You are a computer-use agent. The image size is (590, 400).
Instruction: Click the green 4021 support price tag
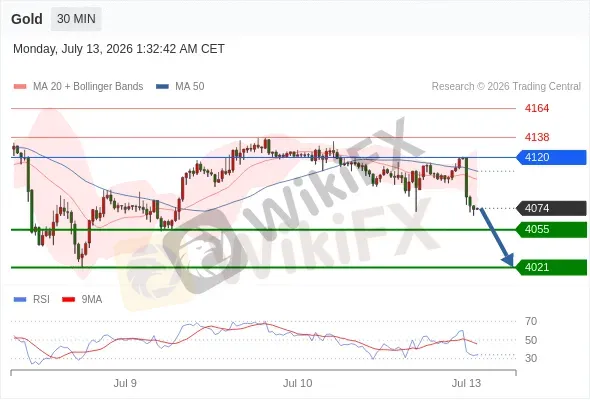[551, 268]
